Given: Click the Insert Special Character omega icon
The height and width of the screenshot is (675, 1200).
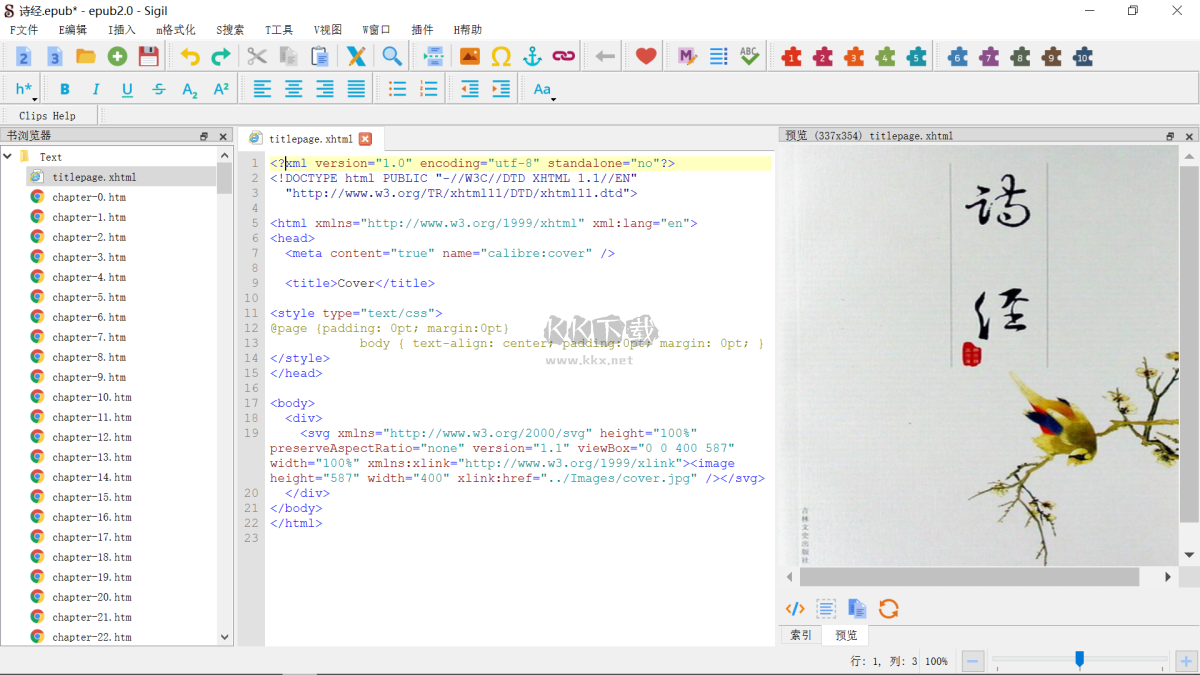Looking at the screenshot, I should click(501, 57).
